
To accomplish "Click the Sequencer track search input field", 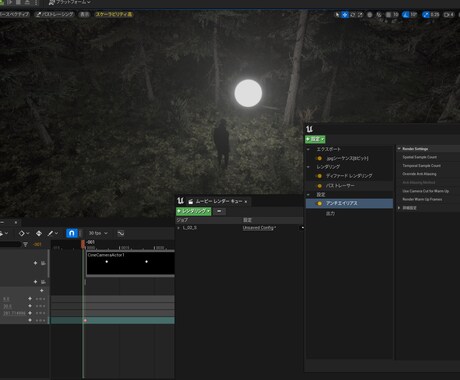I will coord(10,245).
